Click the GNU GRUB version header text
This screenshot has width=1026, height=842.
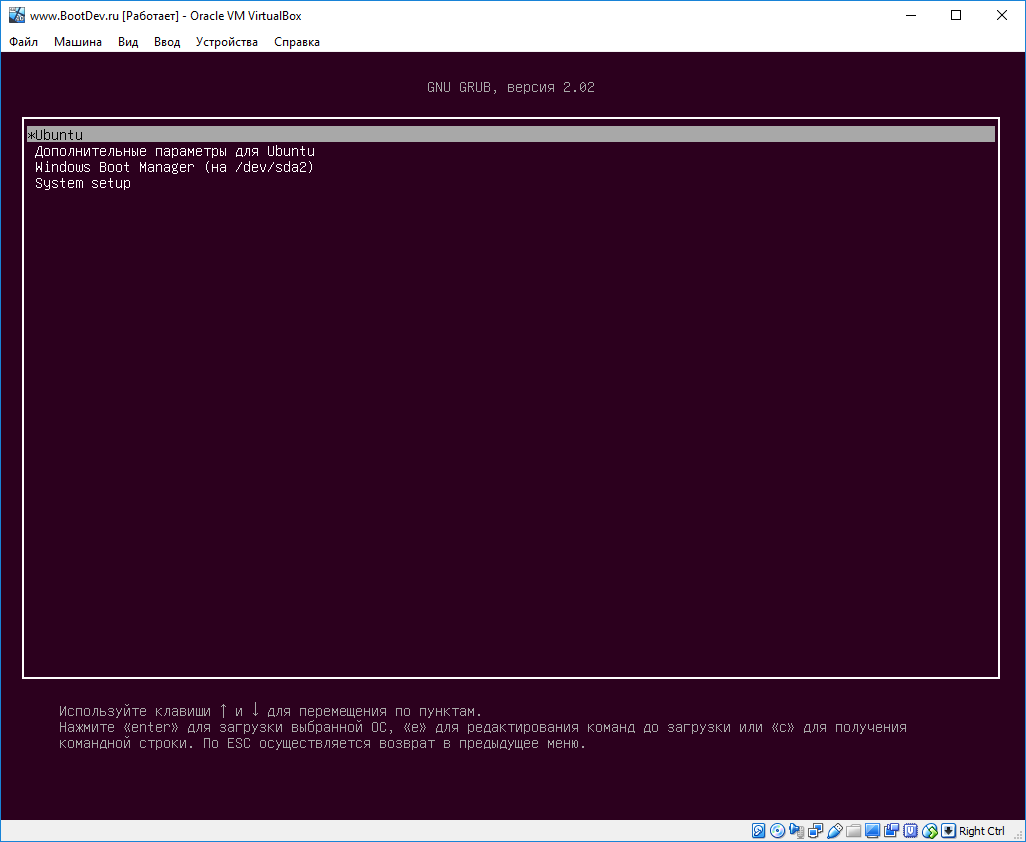(510, 88)
